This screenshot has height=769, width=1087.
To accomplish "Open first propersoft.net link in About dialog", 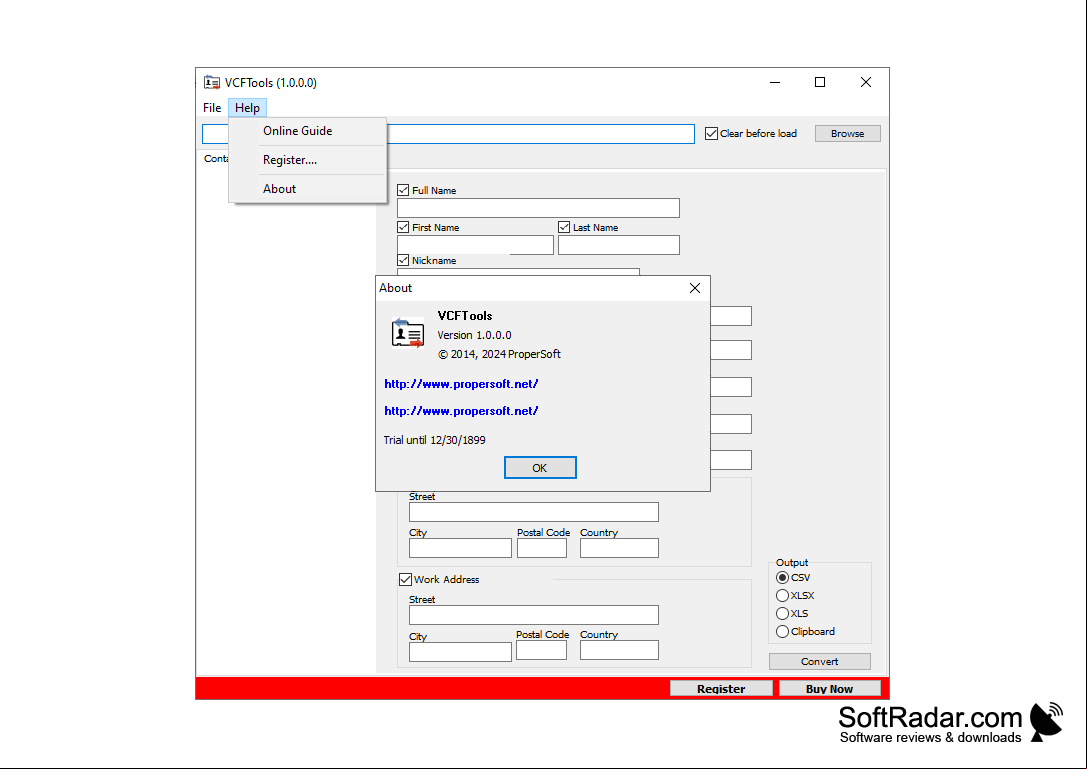I will 461,384.
